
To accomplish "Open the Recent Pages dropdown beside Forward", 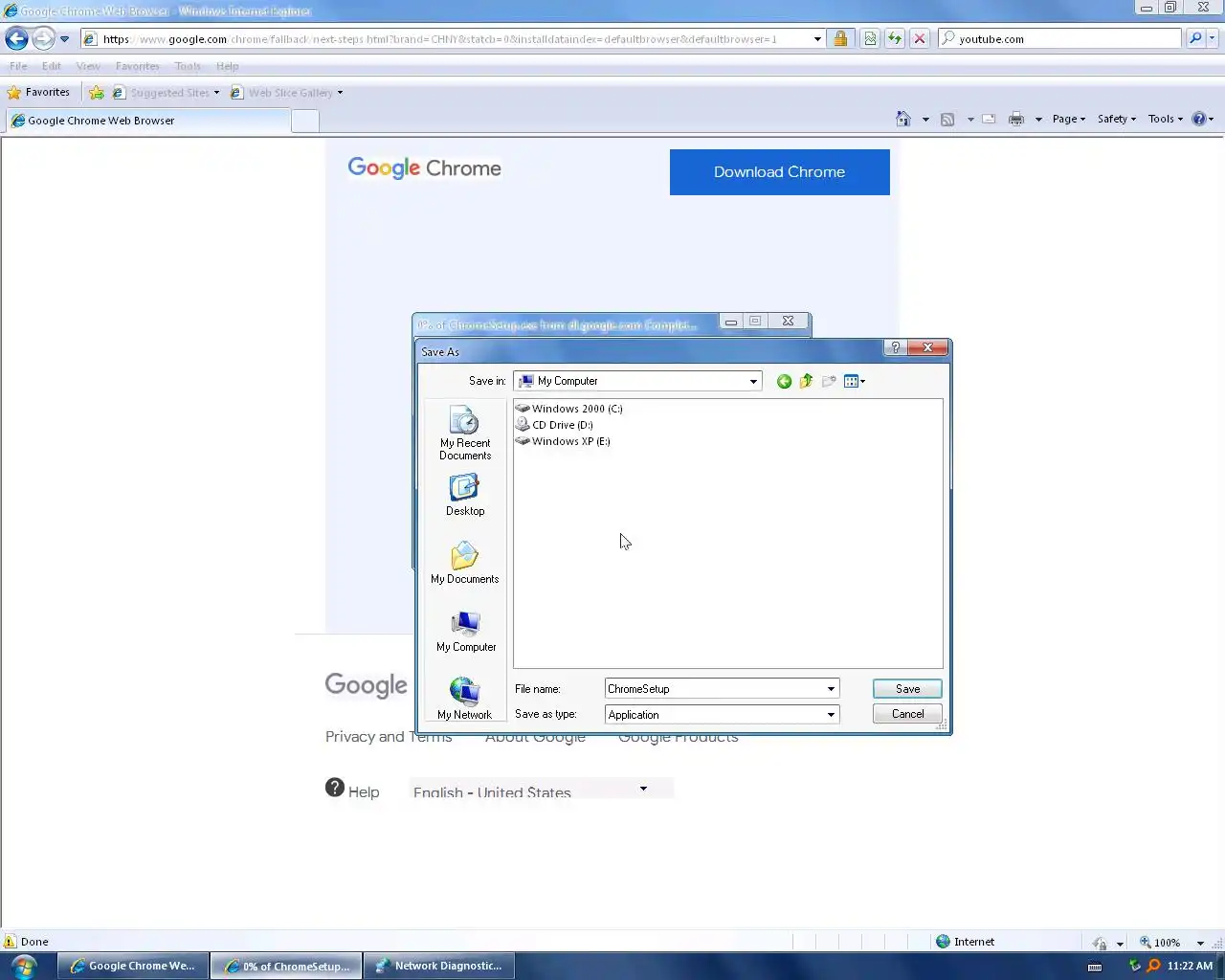I will (x=64, y=39).
